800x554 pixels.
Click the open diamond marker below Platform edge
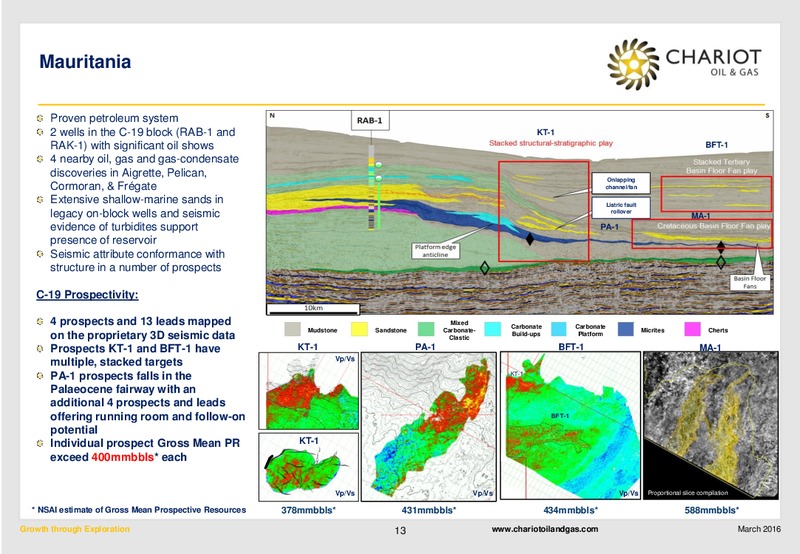(x=485, y=267)
